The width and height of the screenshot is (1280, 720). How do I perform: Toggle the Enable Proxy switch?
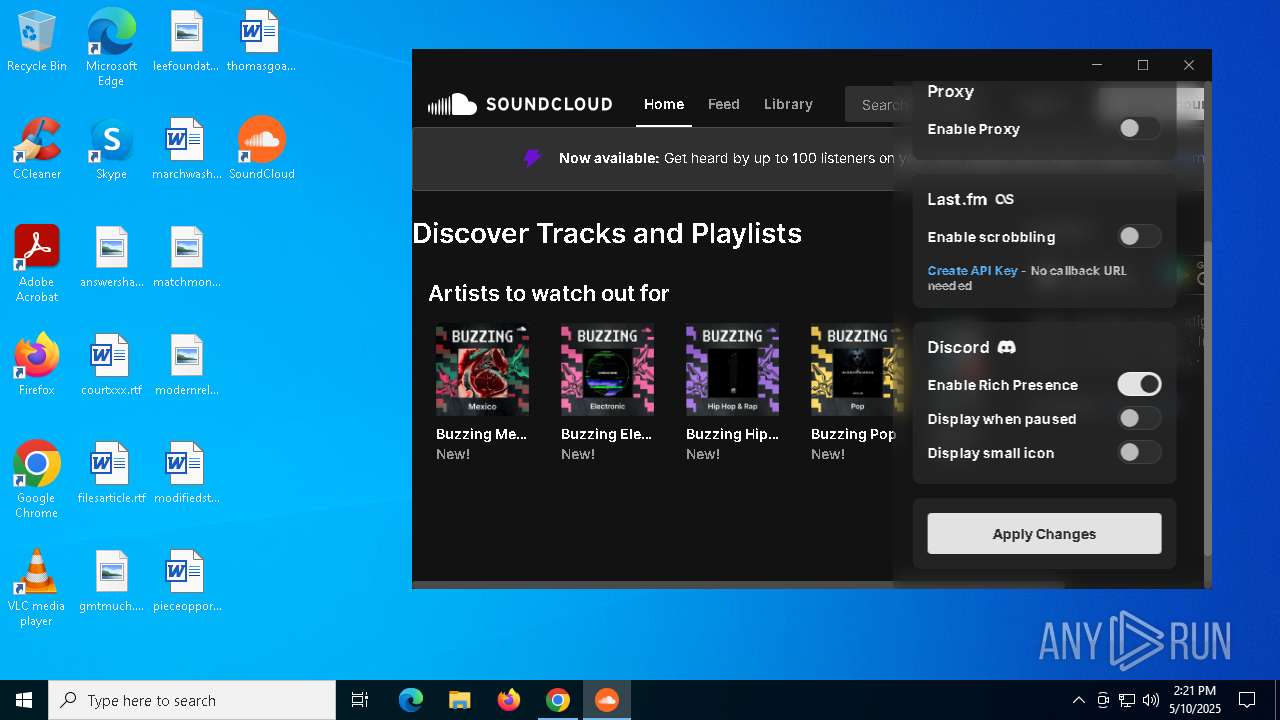click(1139, 129)
